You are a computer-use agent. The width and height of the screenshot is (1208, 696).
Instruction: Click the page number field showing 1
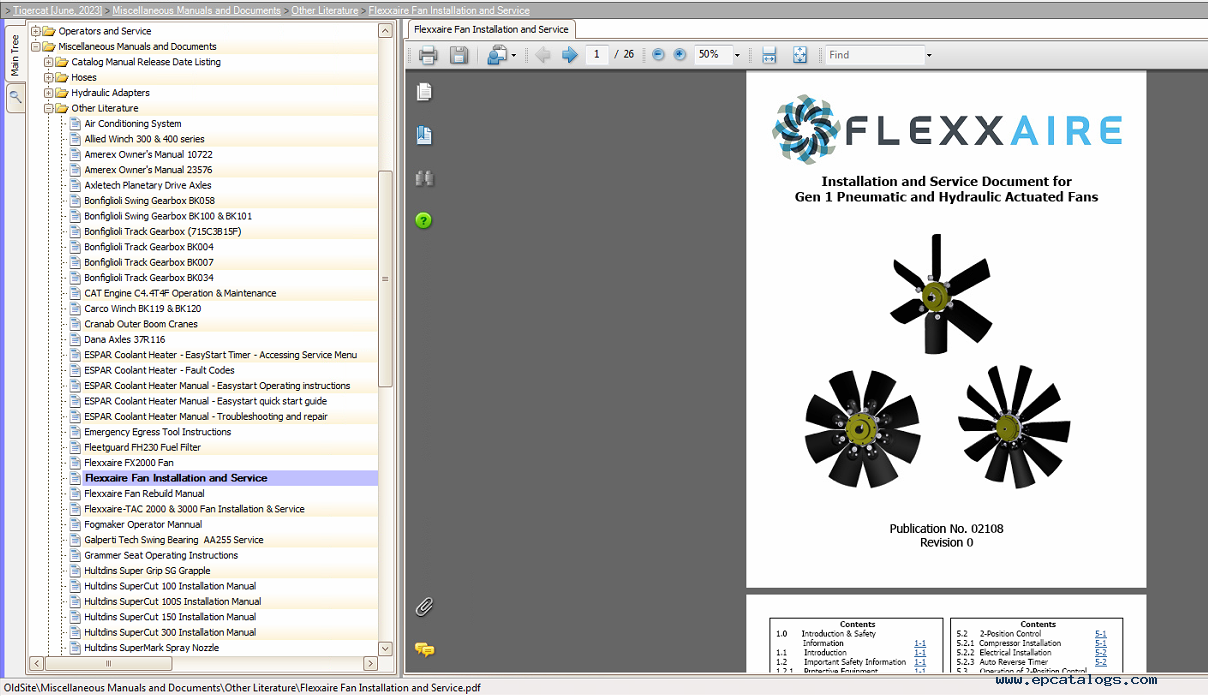(597, 55)
